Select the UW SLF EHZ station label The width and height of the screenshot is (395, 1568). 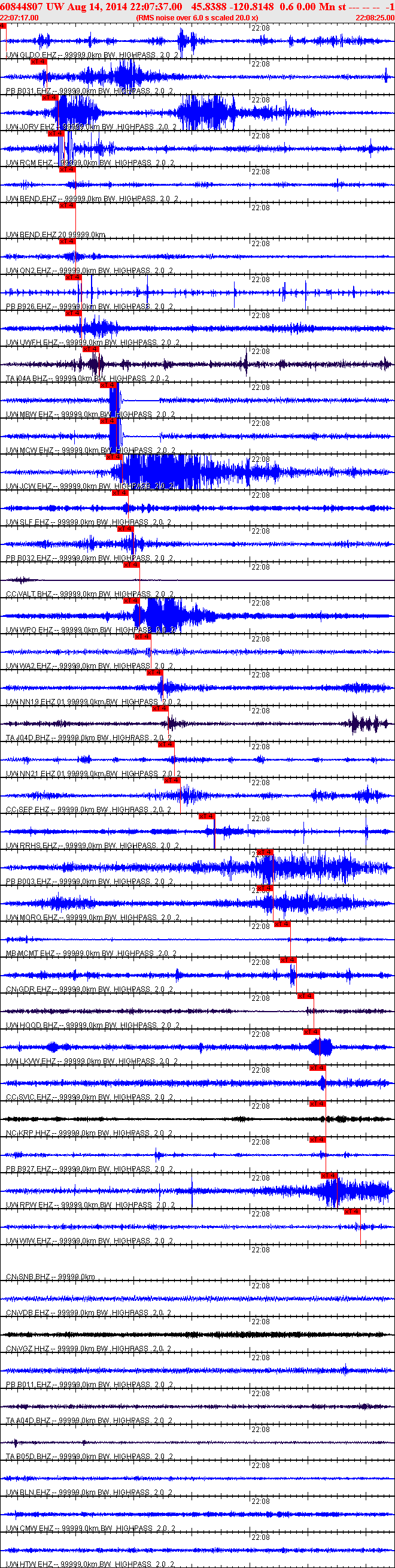click(x=89, y=522)
